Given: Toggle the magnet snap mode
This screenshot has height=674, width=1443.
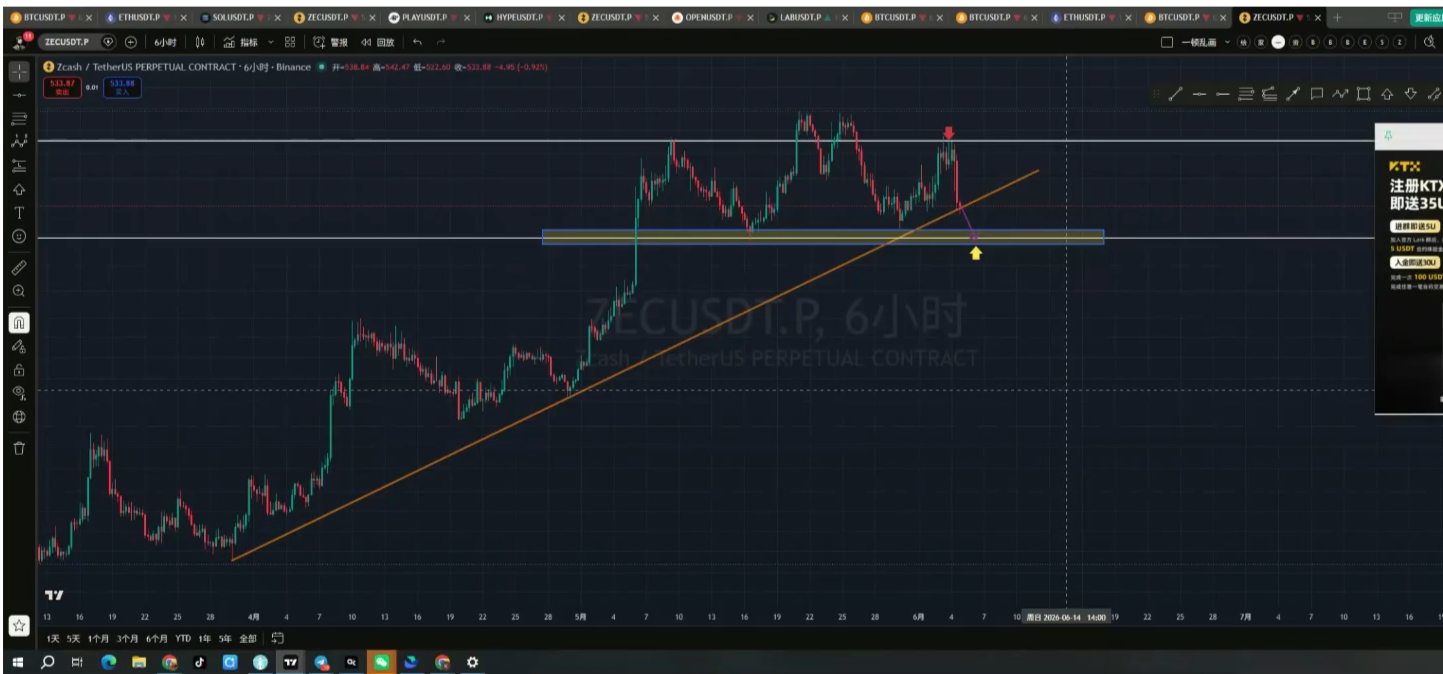Looking at the screenshot, I should (x=18, y=322).
